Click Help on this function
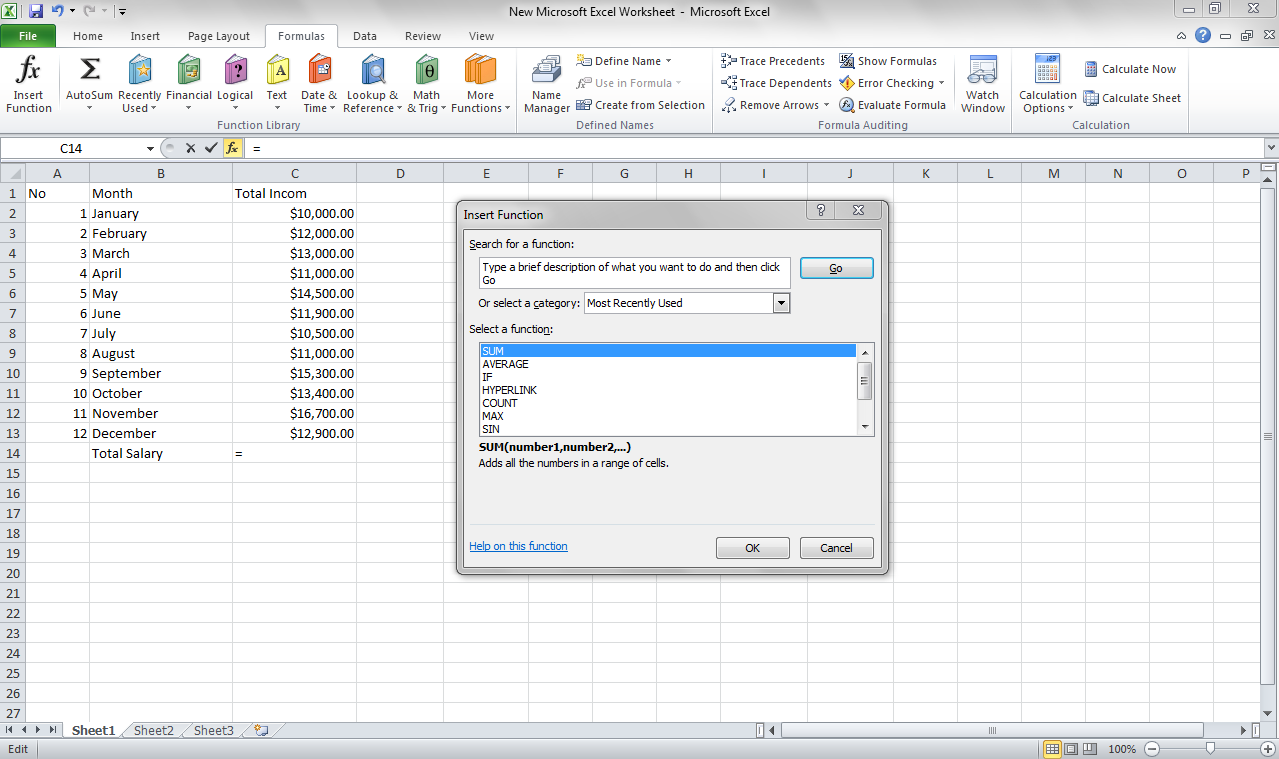The width and height of the screenshot is (1279, 759). click(x=518, y=546)
